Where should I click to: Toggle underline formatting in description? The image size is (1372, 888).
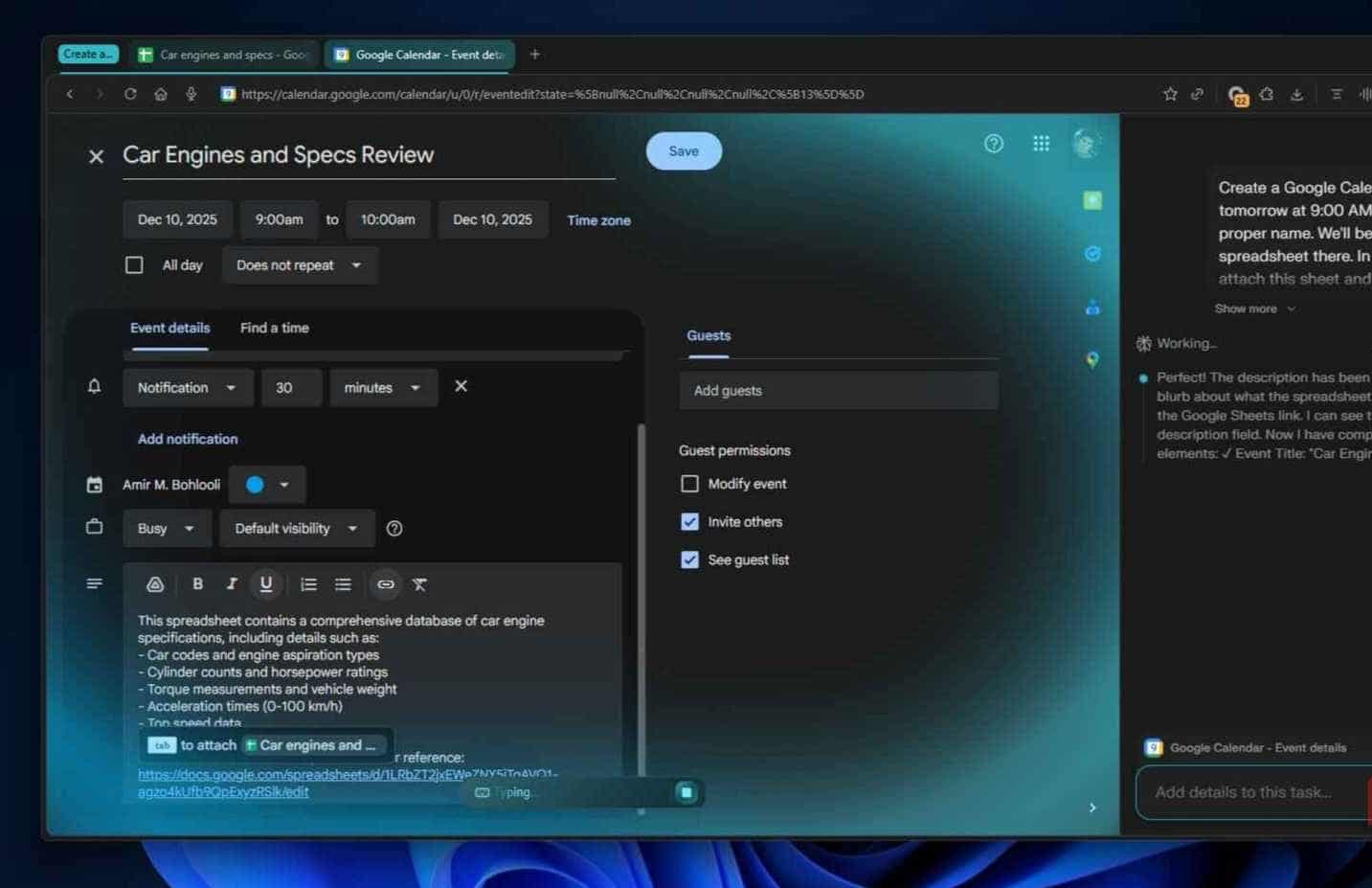tap(266, 584)
